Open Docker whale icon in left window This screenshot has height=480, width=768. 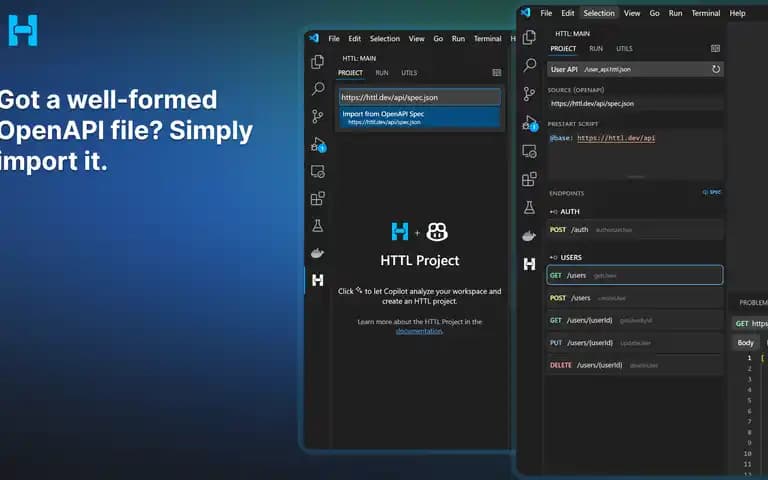[317, 253]
